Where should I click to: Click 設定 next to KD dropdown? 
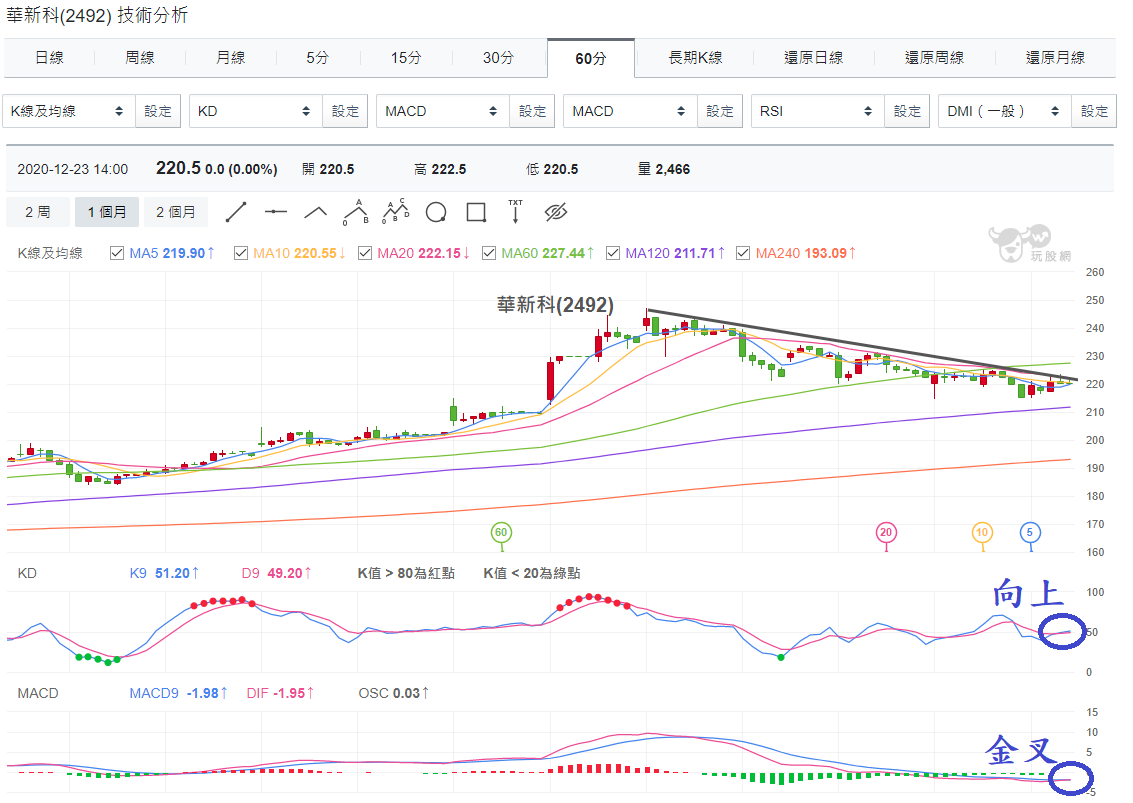pyautogui.click(x=345, y=111)
